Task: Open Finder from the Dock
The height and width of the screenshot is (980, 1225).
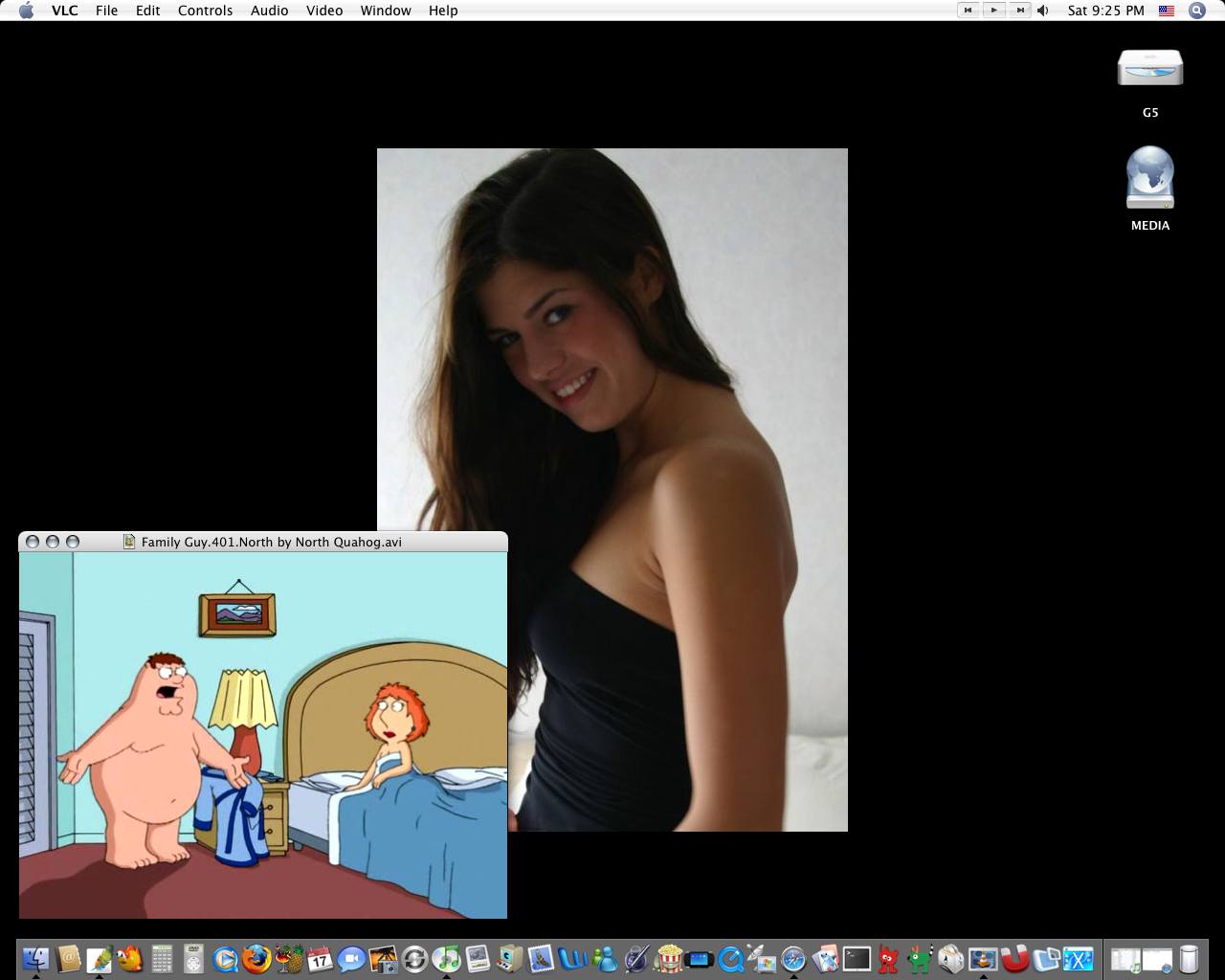Action: click(x=35, y=959)
